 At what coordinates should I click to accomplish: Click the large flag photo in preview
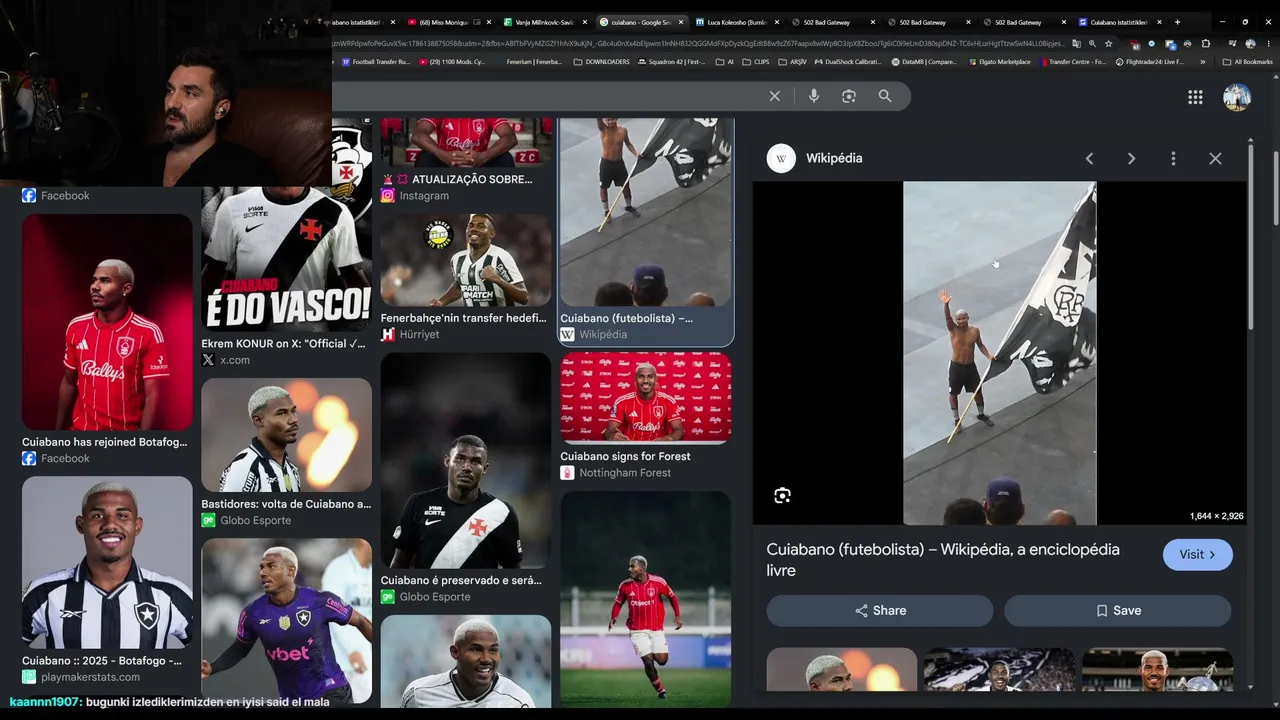pyautogui.click(x=1000, y=353)
